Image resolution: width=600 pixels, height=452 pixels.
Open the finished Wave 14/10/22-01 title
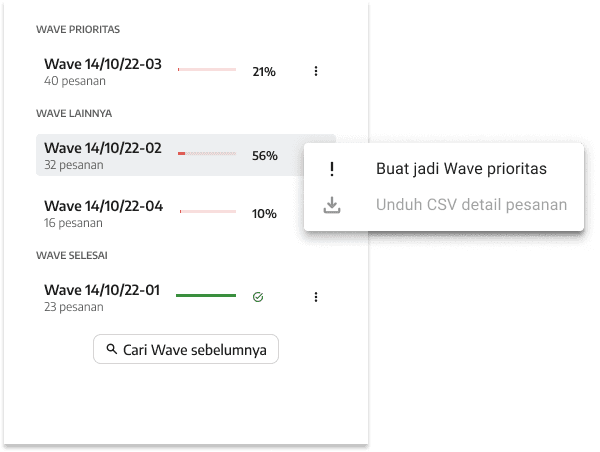pyautogui.click(x=103, y=290)
